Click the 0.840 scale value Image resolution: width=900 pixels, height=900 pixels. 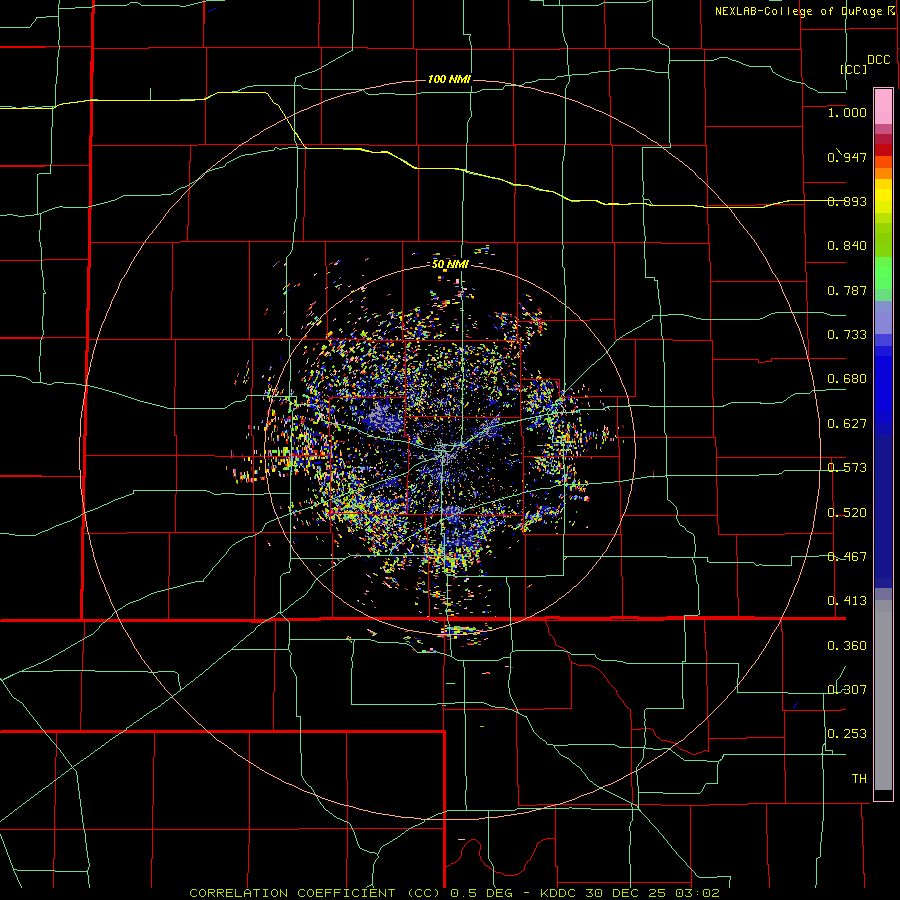coord(847,246)
